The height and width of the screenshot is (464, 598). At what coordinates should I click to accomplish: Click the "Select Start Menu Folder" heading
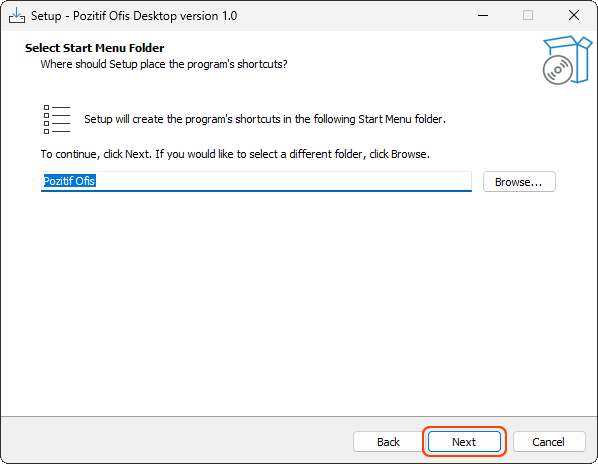point(95,48)
